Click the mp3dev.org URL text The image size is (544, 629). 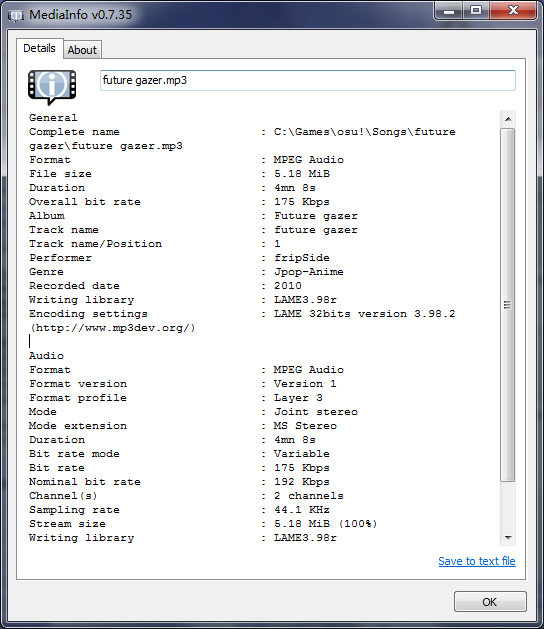112,328
